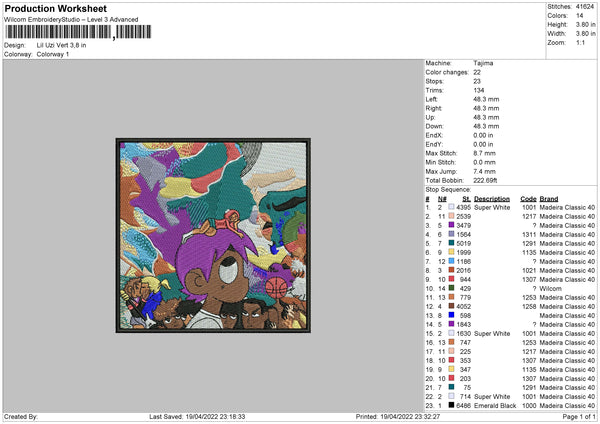Click the 'Emerald Black' description in stop 23
The height and width of the screenshot is (424, 600).
(x=495, y=405)
